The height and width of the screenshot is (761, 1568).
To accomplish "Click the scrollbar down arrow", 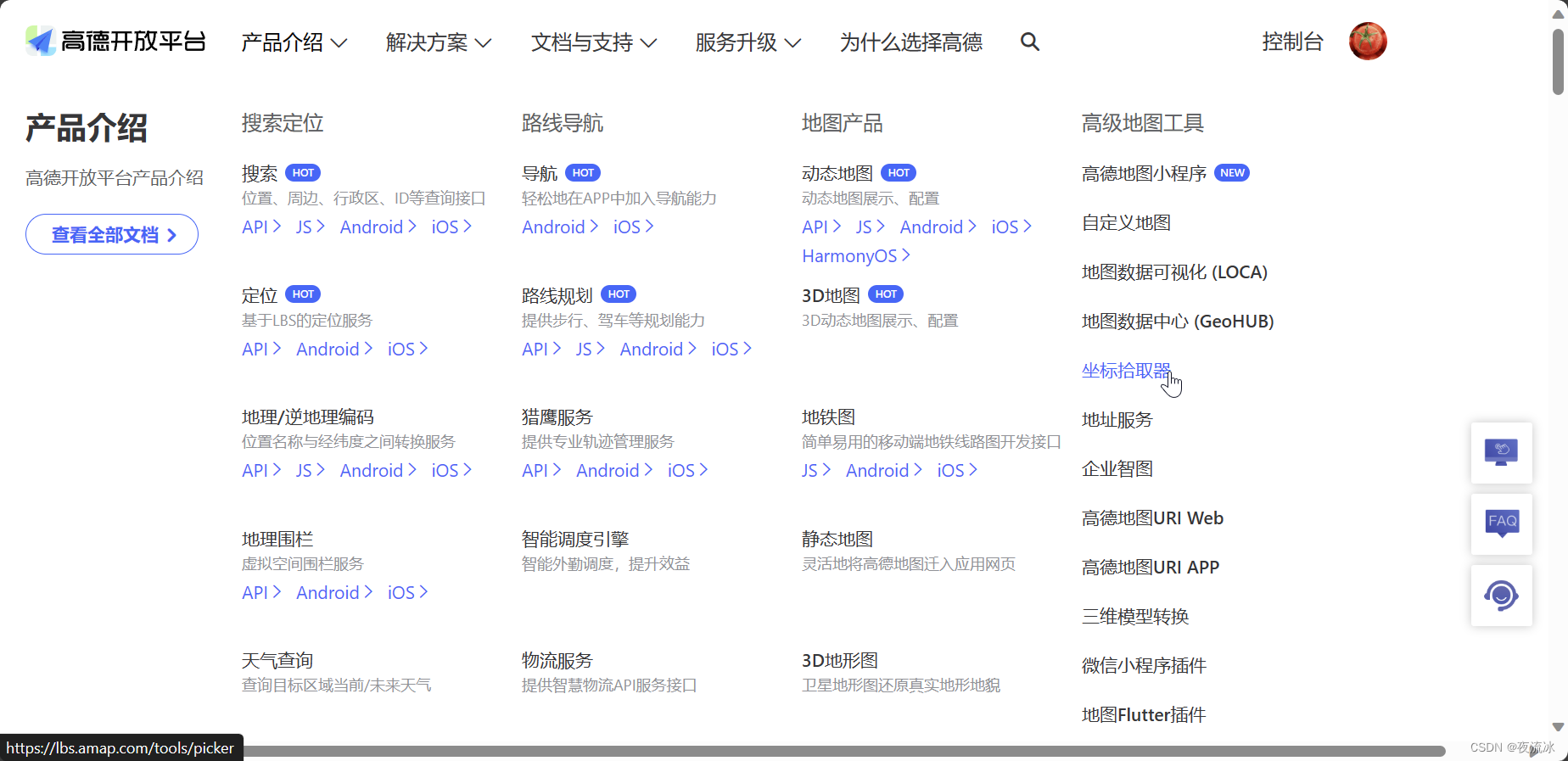I will pyautogui.click(x=1559, y=727).
